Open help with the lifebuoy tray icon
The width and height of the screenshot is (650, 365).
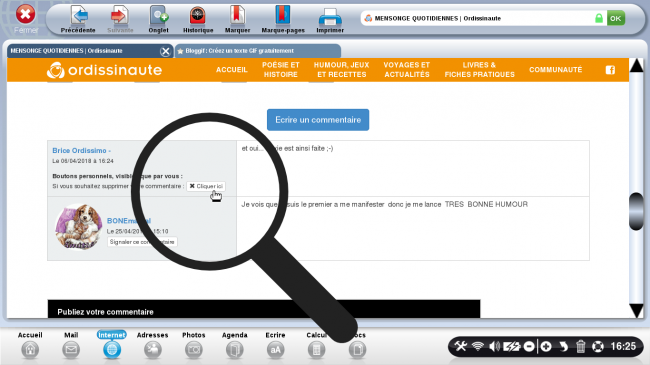598,346
